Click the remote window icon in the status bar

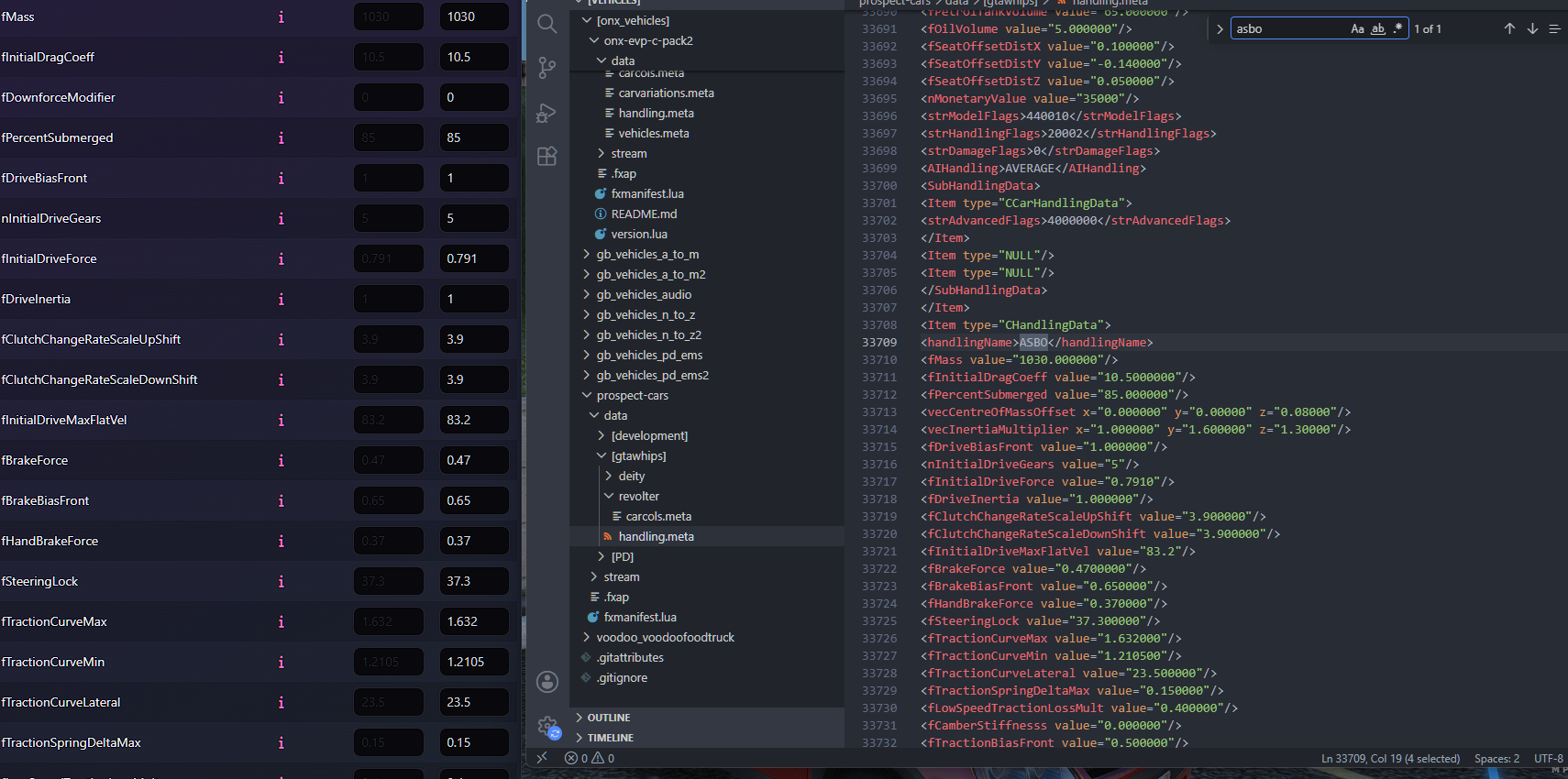[x=542, y=758]
